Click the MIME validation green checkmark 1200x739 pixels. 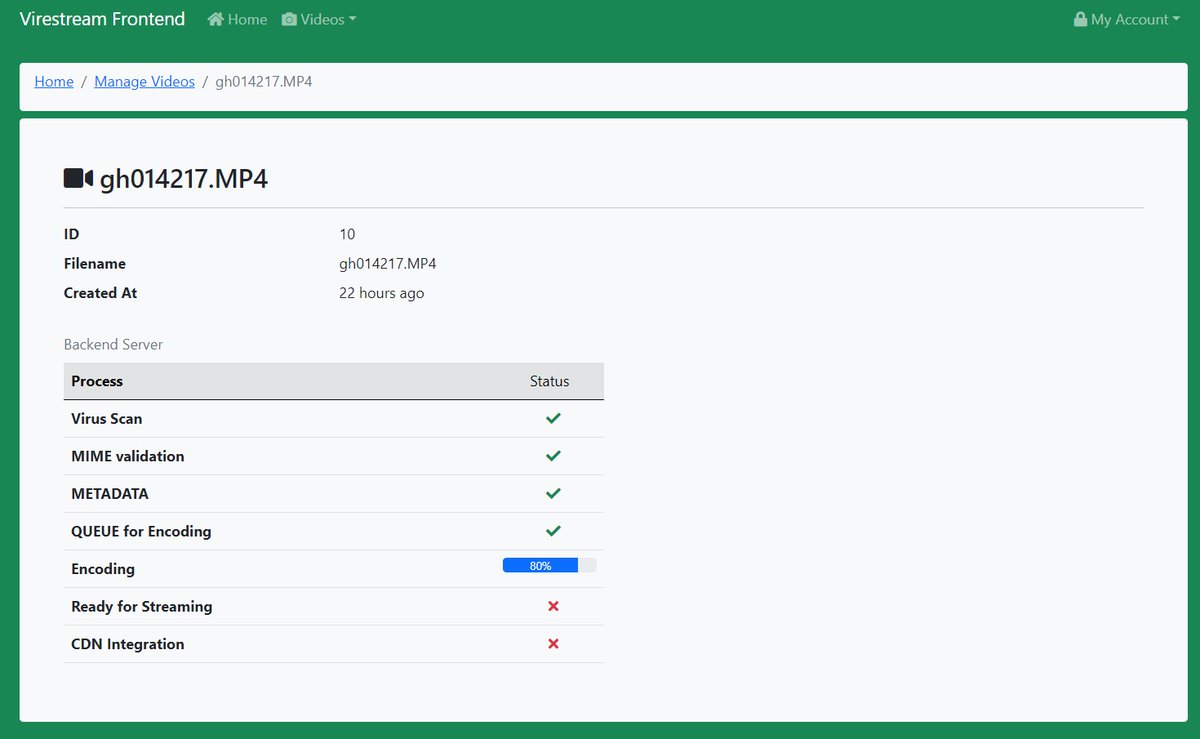[x=553, y=456]
